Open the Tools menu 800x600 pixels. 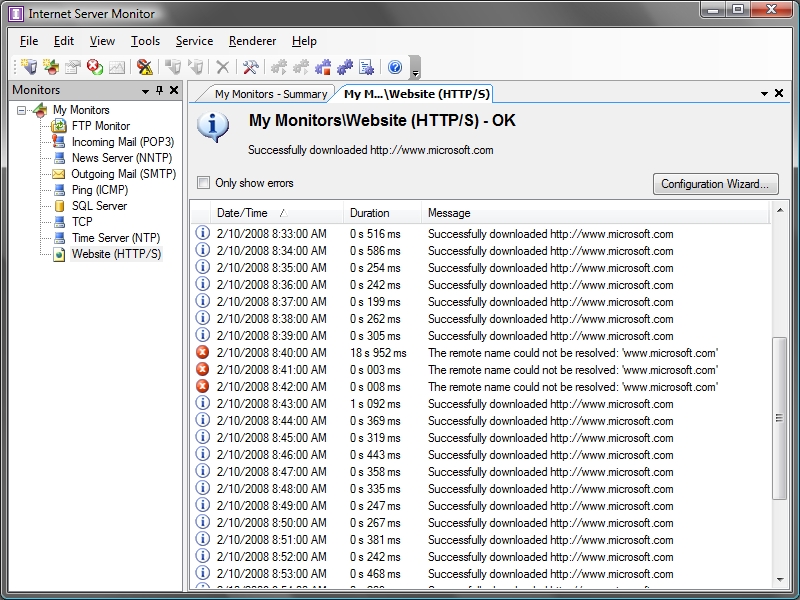pyautogui.click(x=145, y=41)
